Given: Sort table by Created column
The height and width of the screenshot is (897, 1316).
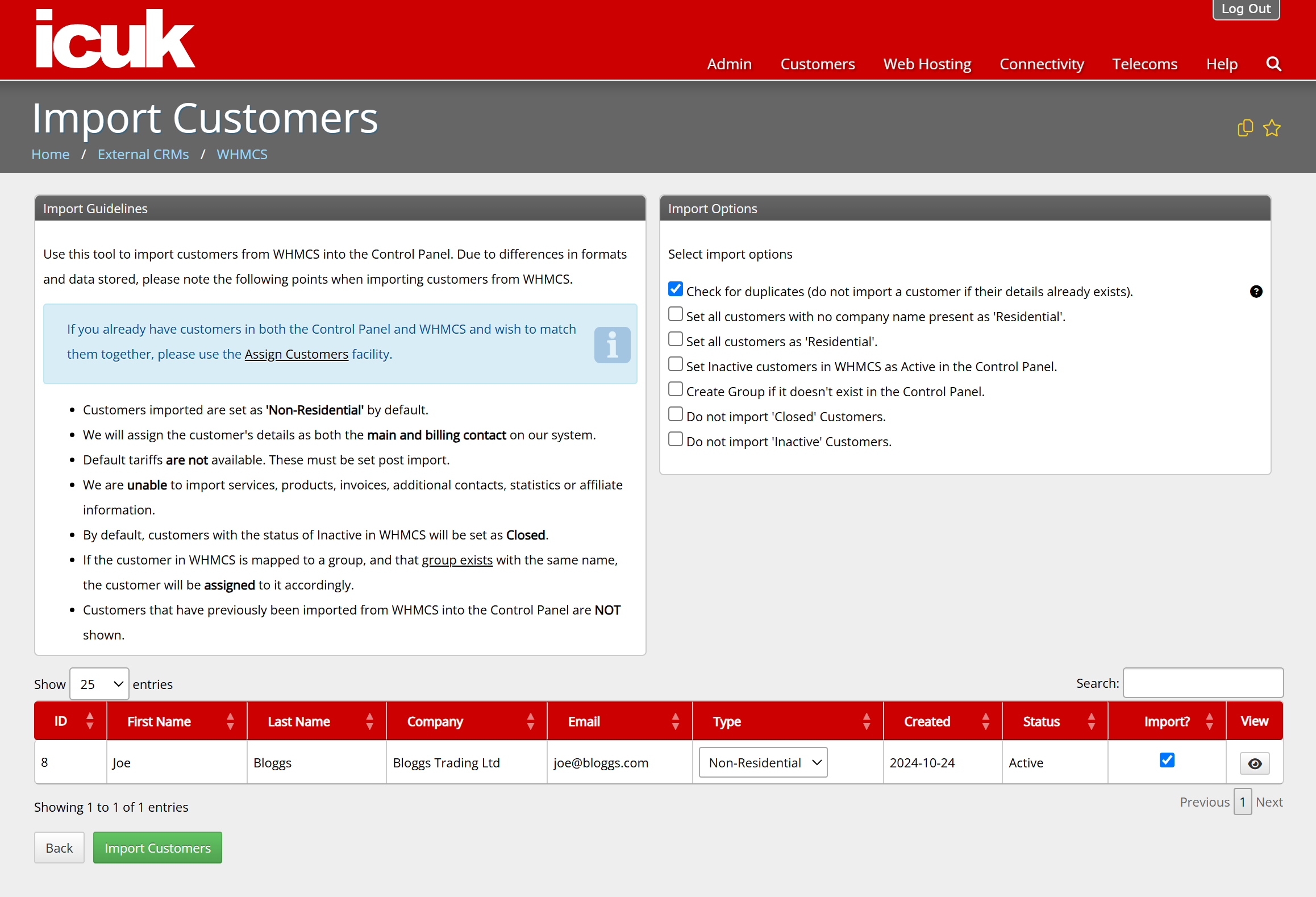Looking at the screenshot, I should pos(943,721).
